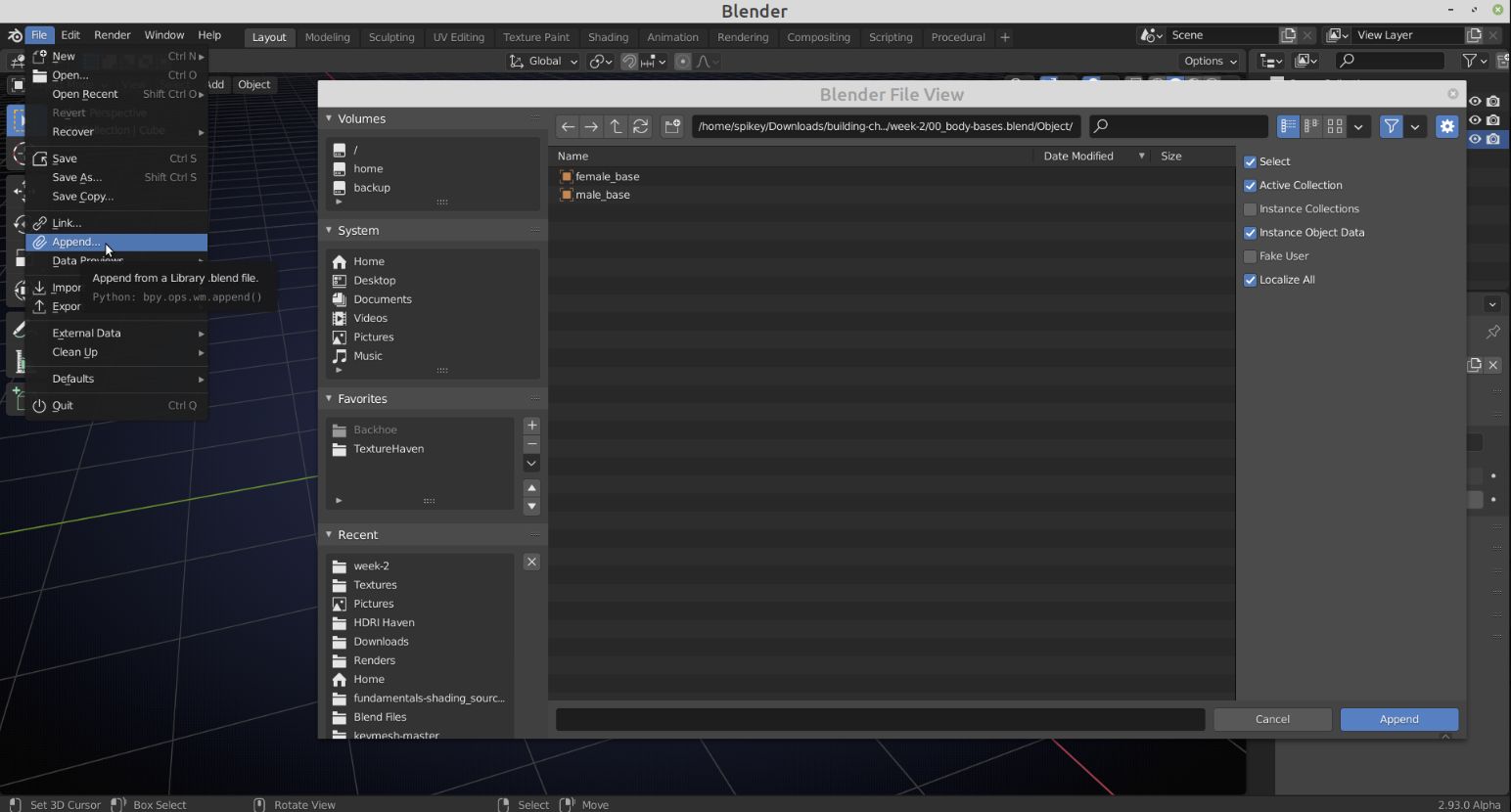Go back in file browser history
This screenshot has width=1511, height=812.
568,126
